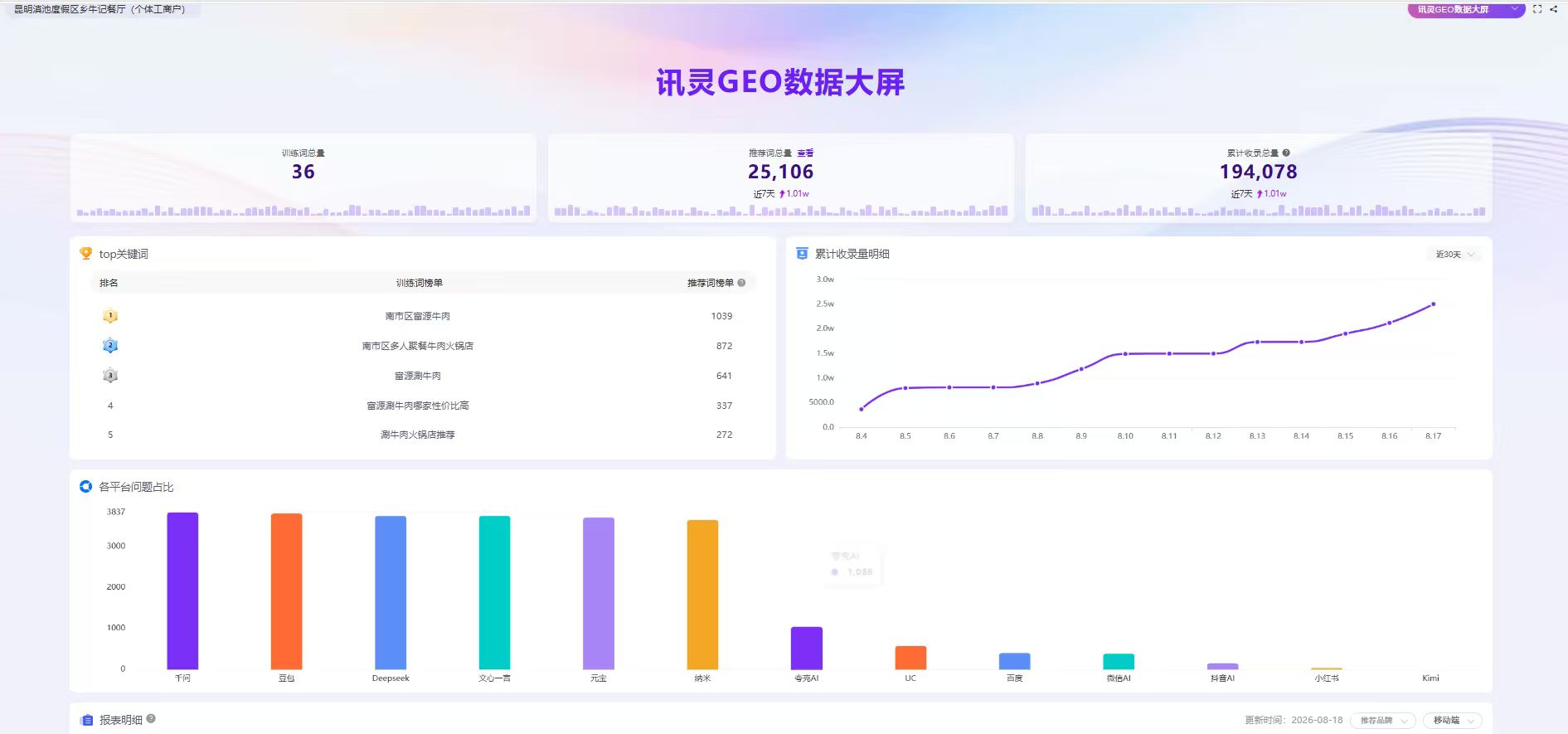Click the 排名 column header

109,283
